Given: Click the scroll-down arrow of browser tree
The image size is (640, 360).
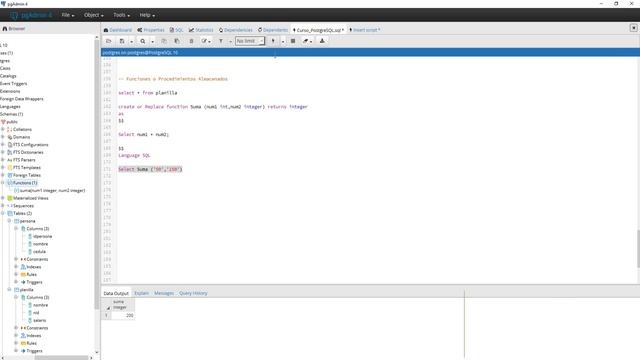Looking at the screenshot, I should coord(97,352).
